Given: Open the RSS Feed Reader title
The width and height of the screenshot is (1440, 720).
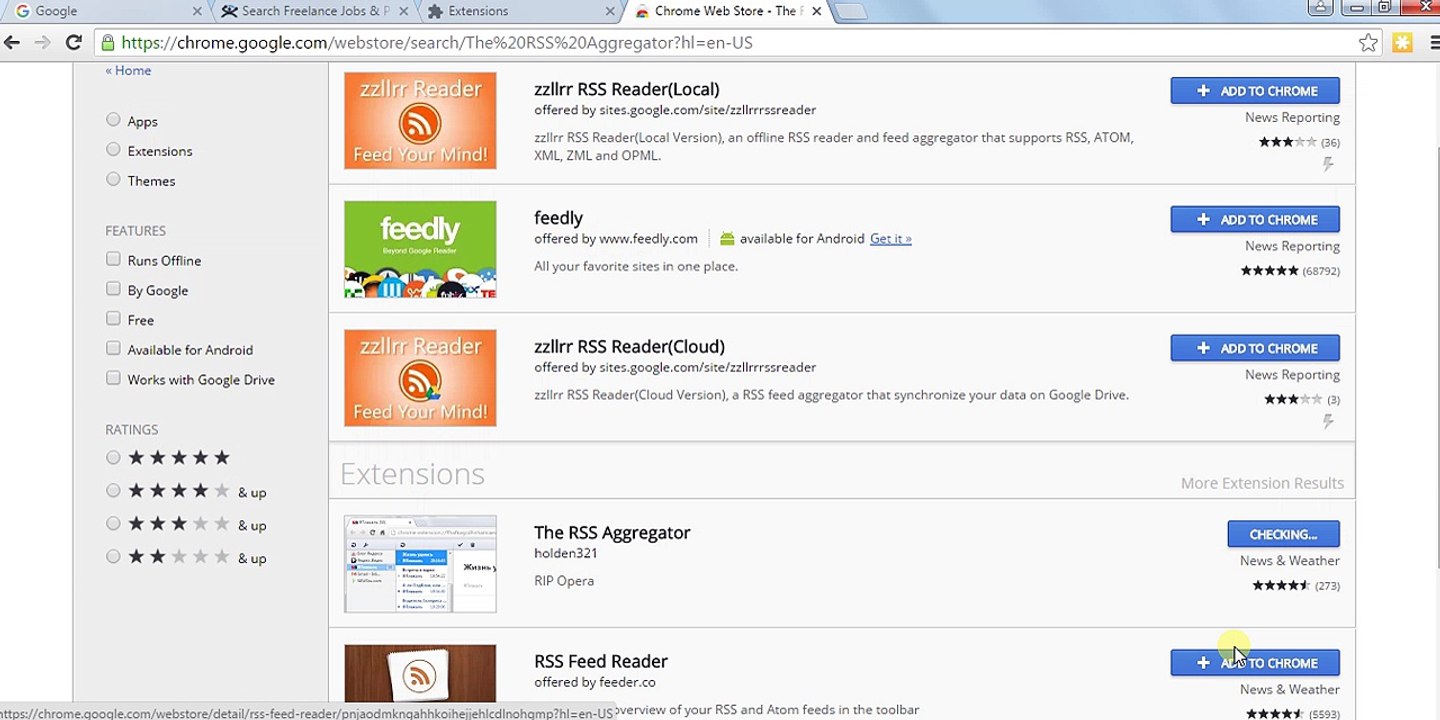Looking at the screenshot, I should 600,662.
